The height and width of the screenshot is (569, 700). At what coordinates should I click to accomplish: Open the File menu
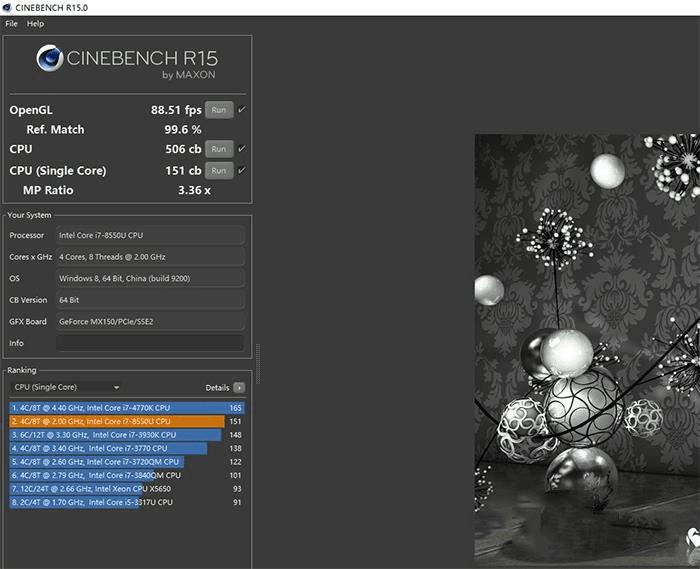pyautogui.click(x=11, y=24)
